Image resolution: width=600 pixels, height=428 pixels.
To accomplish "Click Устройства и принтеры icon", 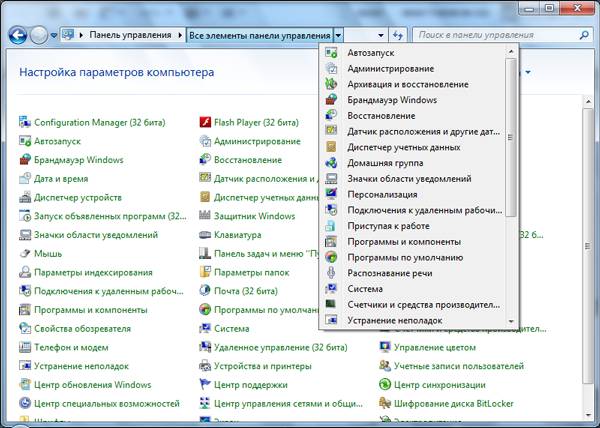I will [x=205, y=366].
